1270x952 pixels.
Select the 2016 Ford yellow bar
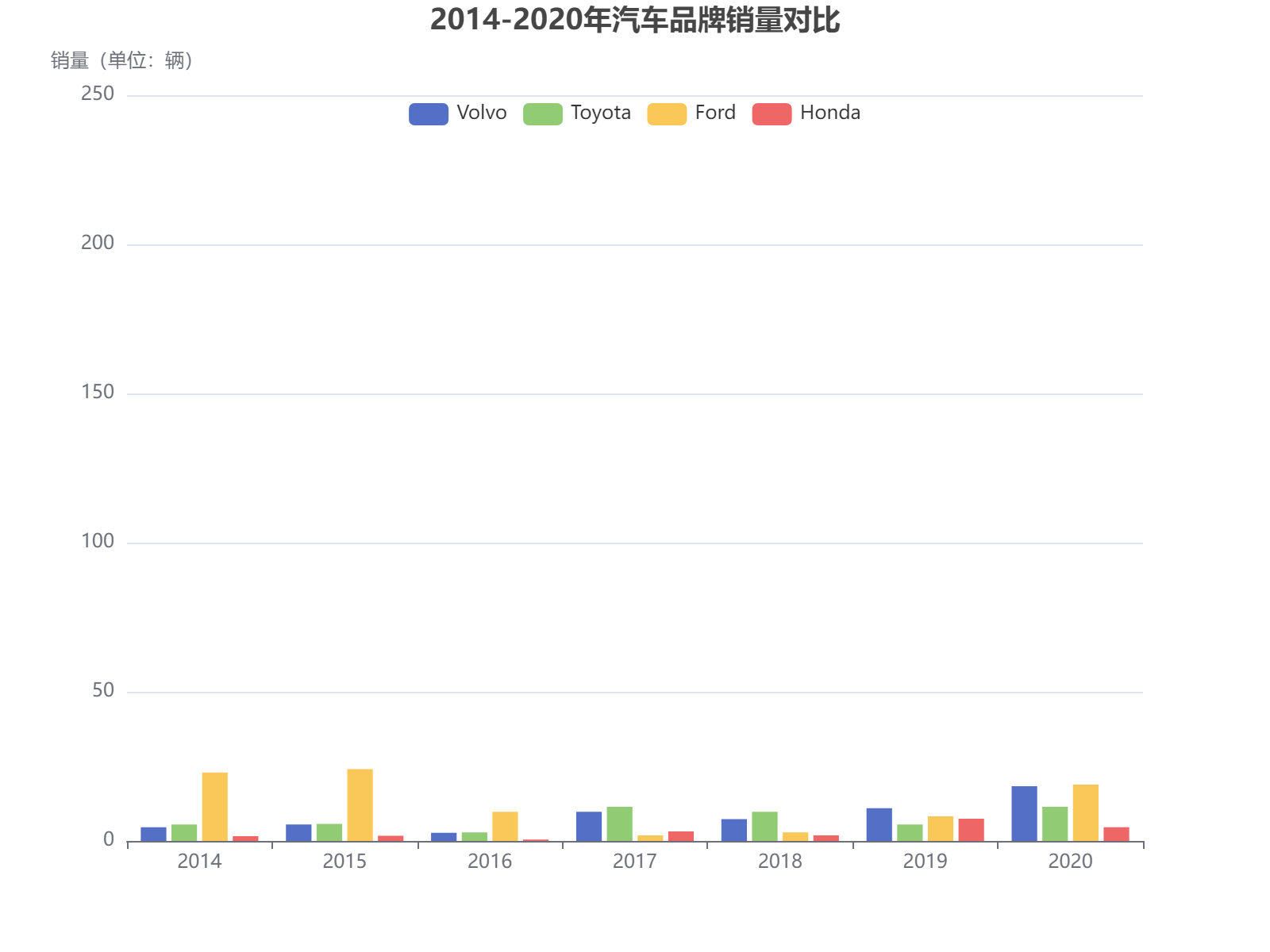click(x=505, y=827)
